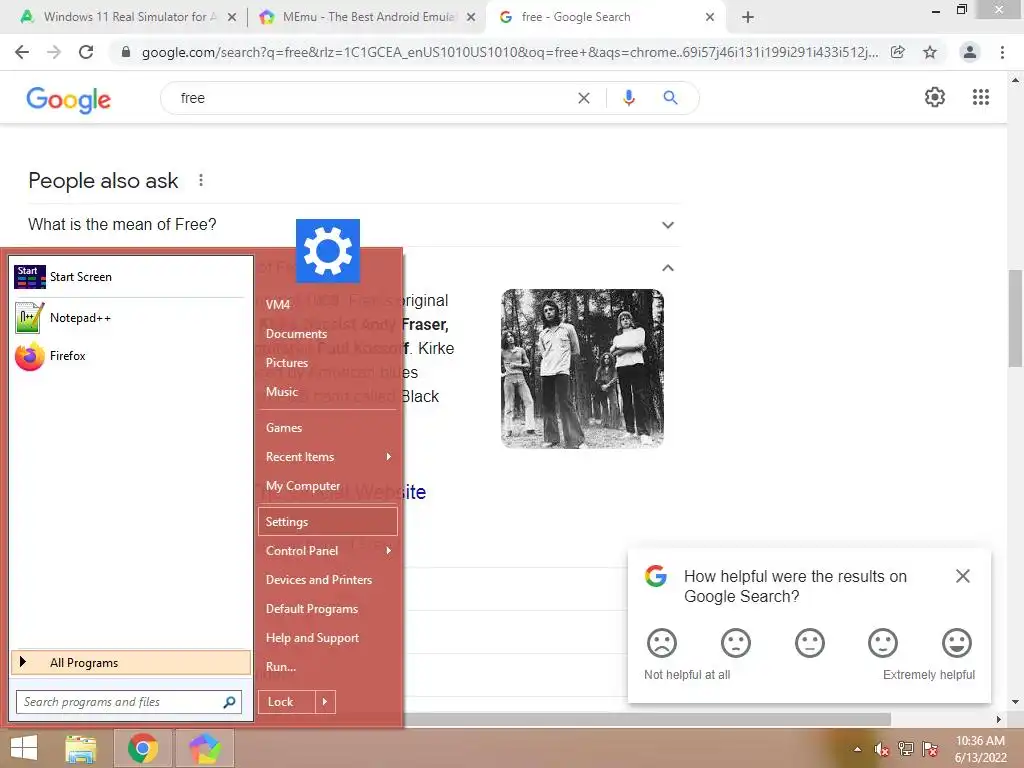Click network tray icon

coord(906,749)
